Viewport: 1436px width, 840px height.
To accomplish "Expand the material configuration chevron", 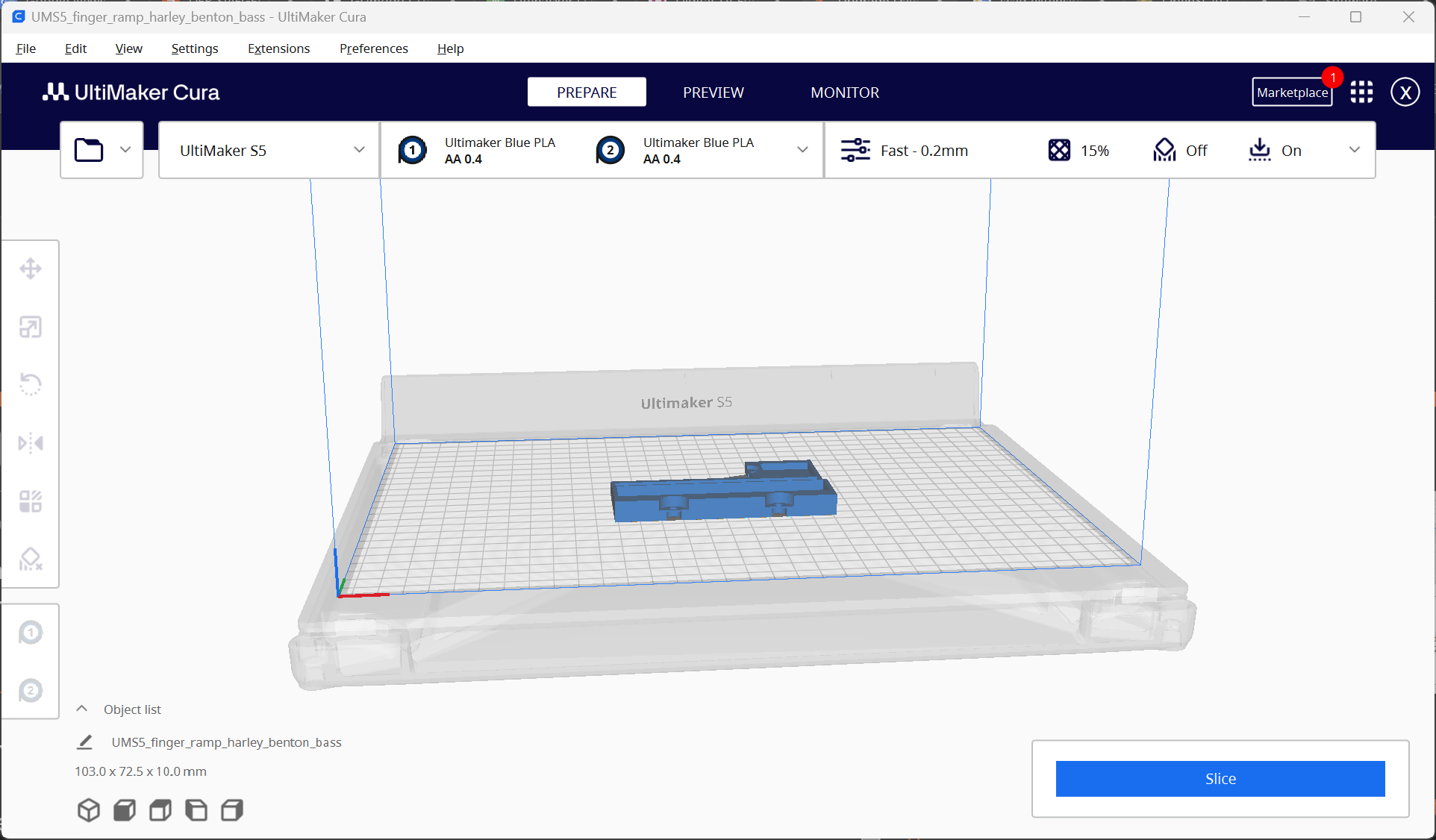I will (x=802, y=150).
